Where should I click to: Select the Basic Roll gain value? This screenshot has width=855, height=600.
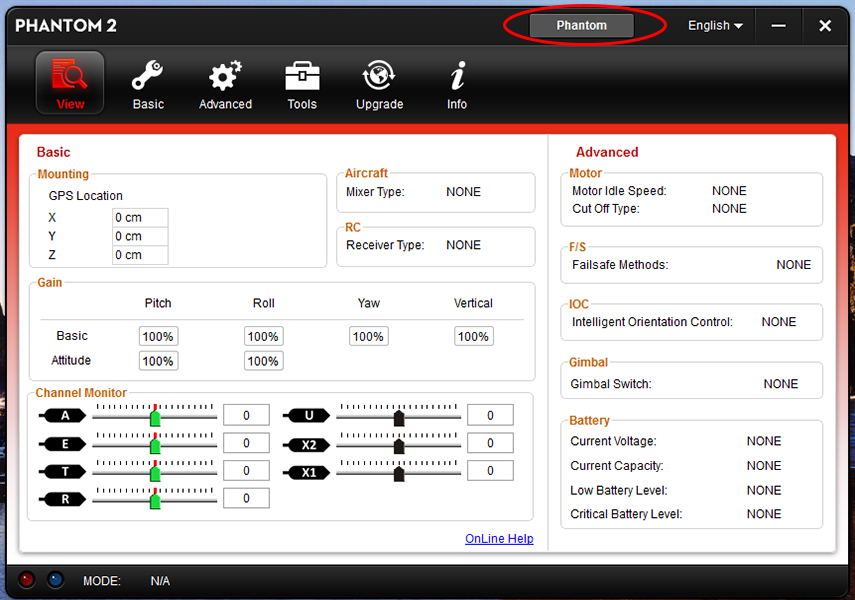(x=263, y=337)
